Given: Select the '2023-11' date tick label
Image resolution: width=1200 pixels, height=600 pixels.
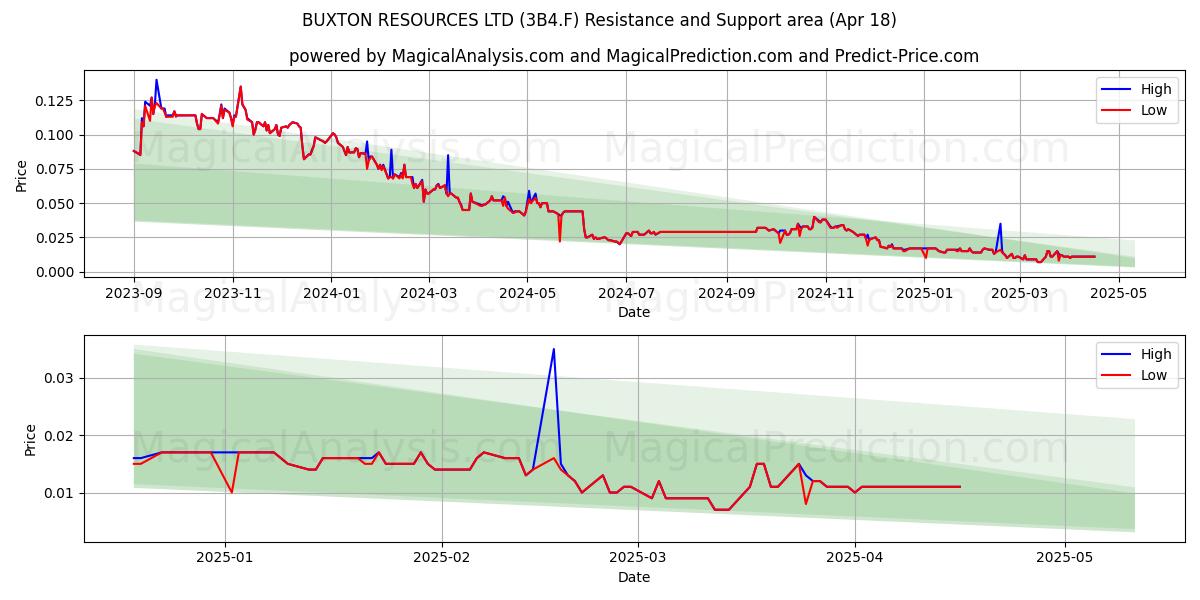Looking at the screenshot, I should (233, 293).
